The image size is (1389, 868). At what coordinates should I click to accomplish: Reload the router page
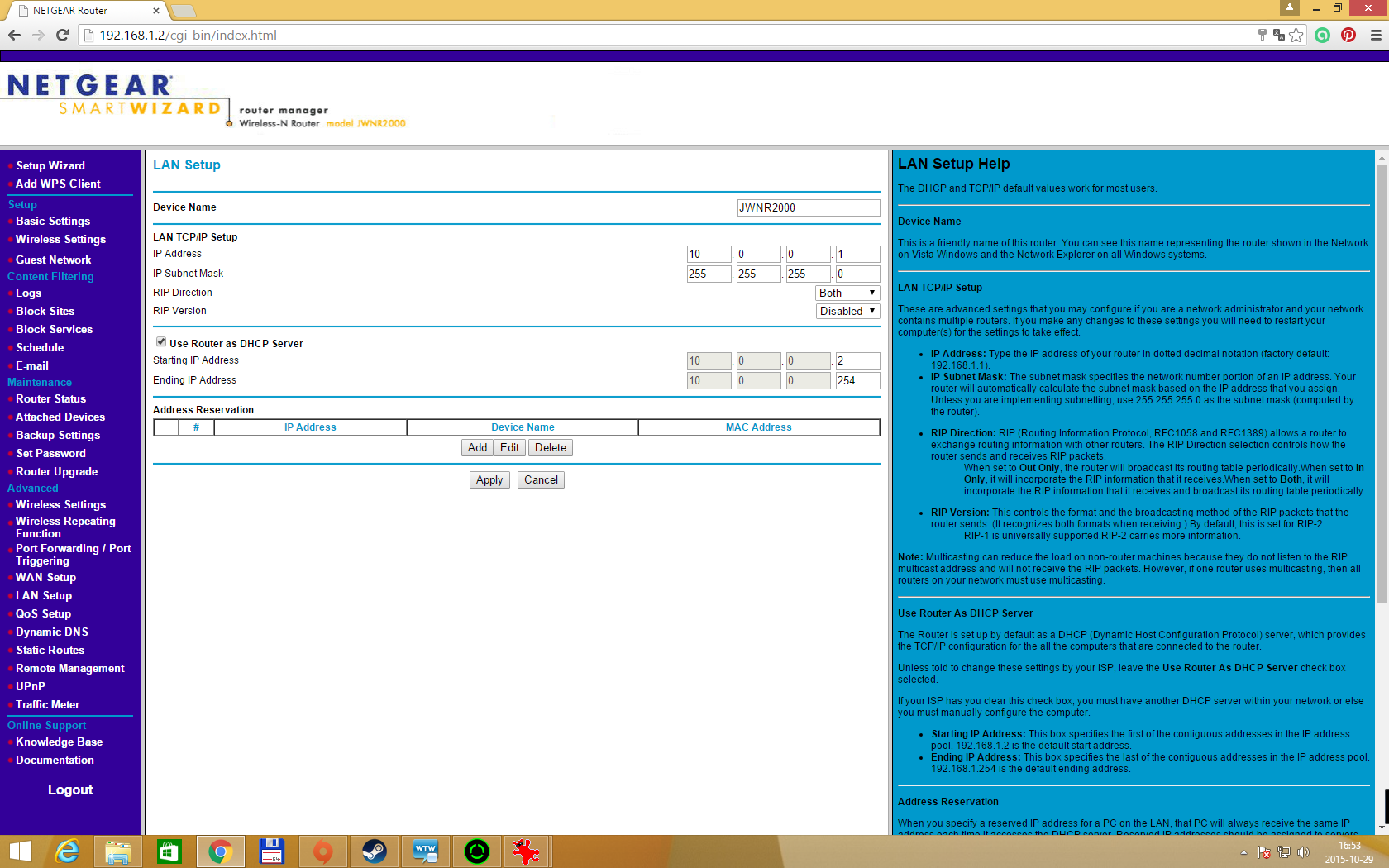[62, 35]
